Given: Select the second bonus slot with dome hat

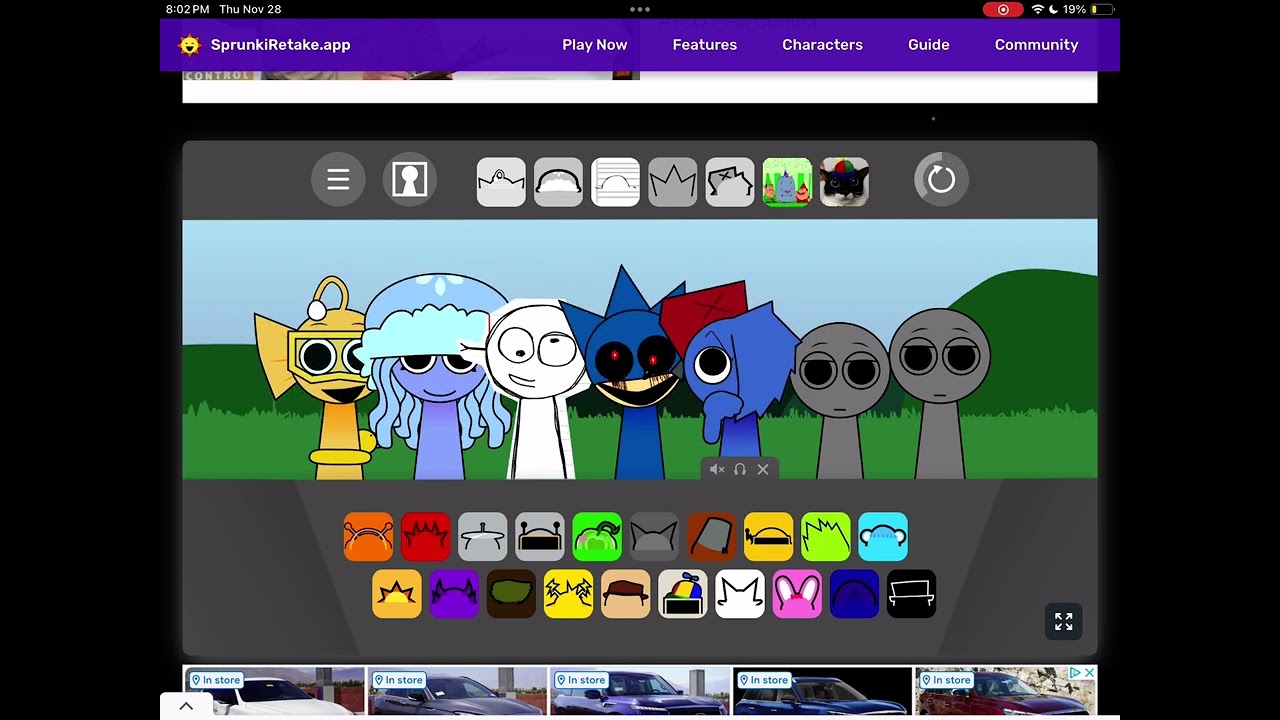Looking at the screenshot, I should pos(558,182).
